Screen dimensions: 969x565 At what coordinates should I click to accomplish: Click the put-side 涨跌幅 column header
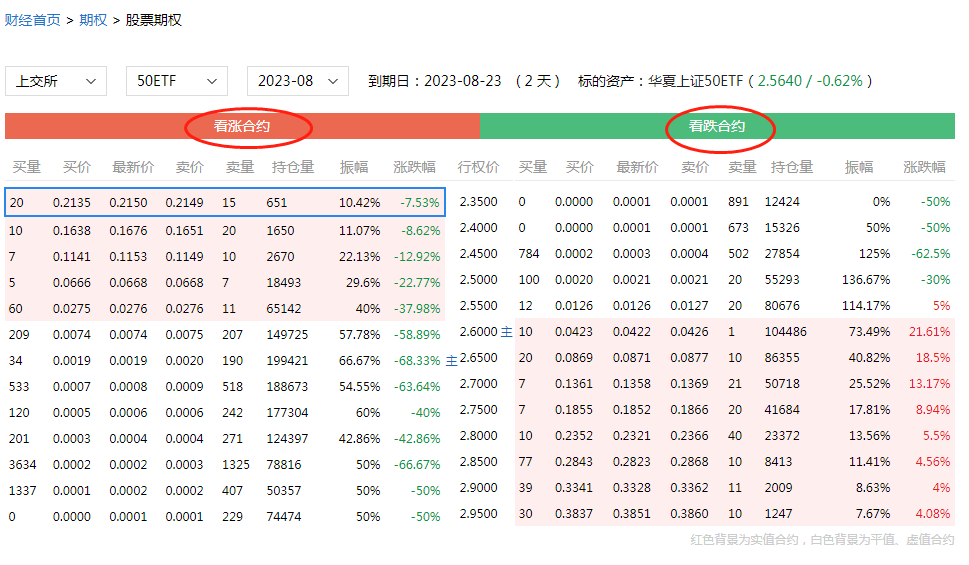pyautogui.click(x=925, y=167)
